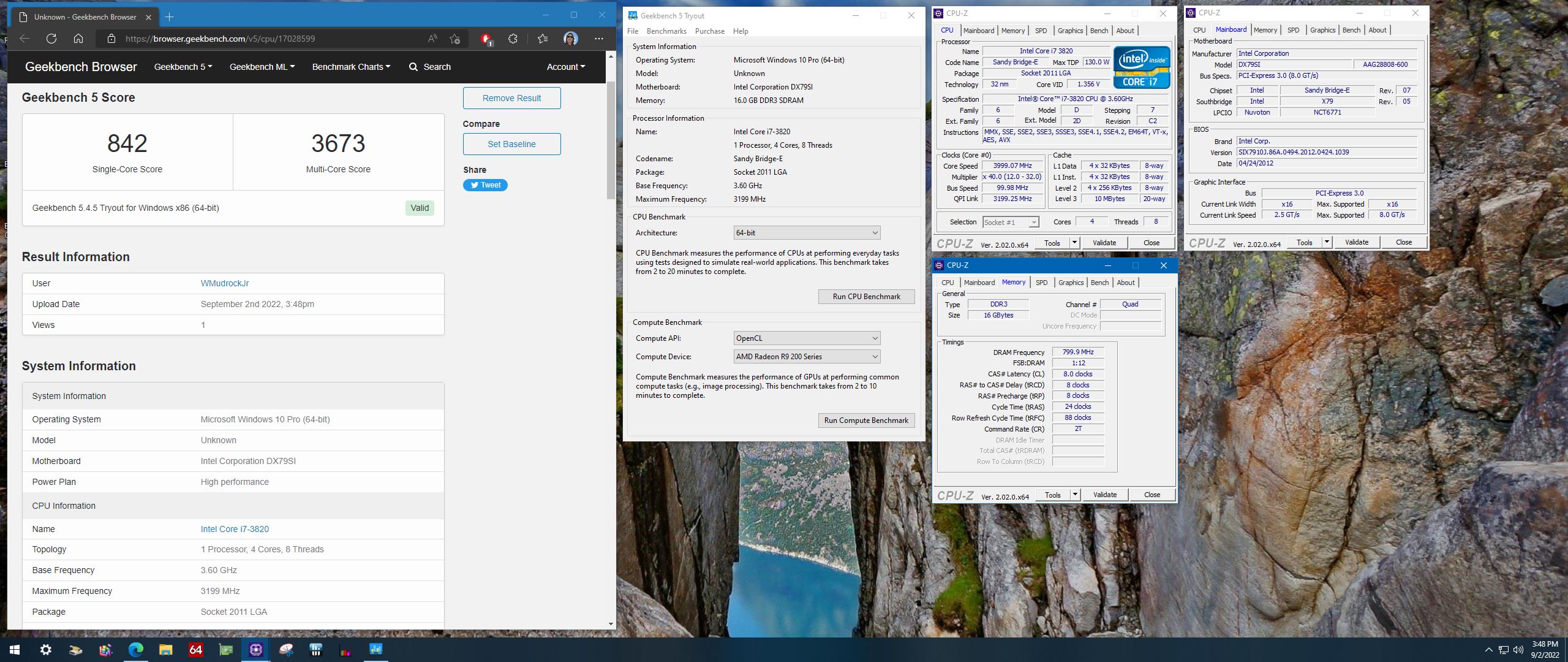Open the browser profile avatar
Screen dimensions: 1568x662
[570, 39]
